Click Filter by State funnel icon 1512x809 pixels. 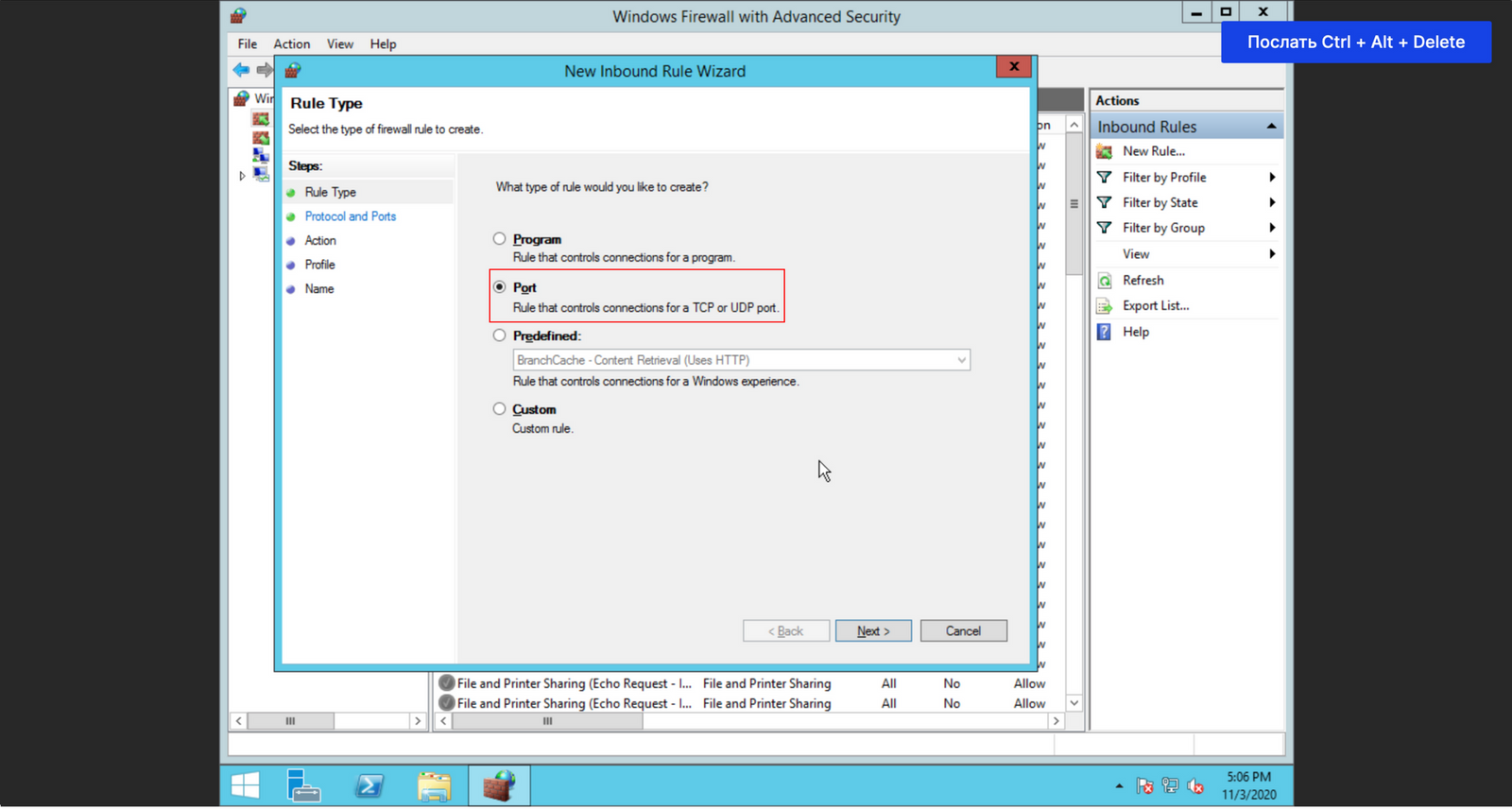click(x=1104, y=202)
